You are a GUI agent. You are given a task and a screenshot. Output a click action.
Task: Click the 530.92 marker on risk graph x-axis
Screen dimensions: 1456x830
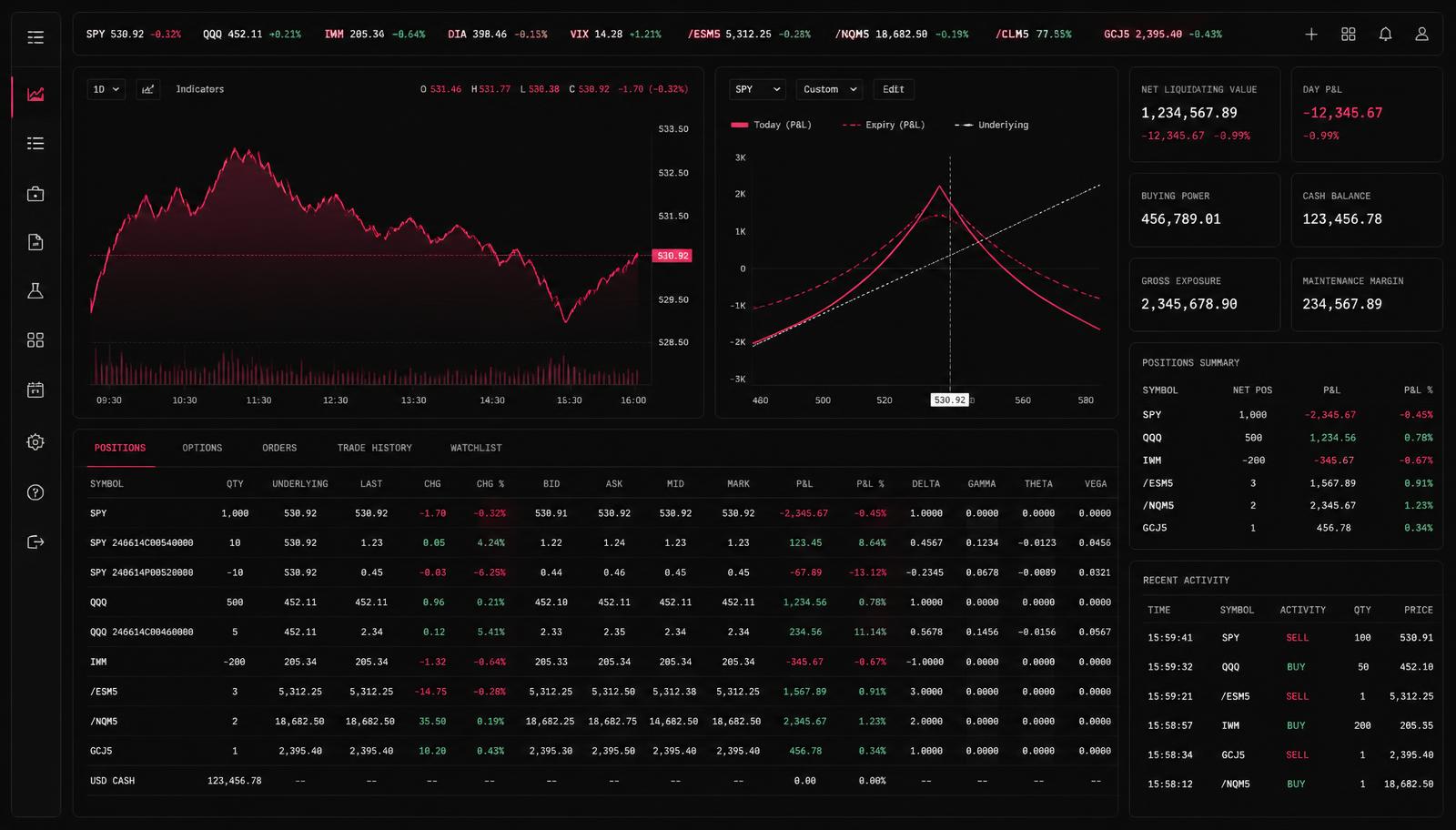(x=949, y=400)
